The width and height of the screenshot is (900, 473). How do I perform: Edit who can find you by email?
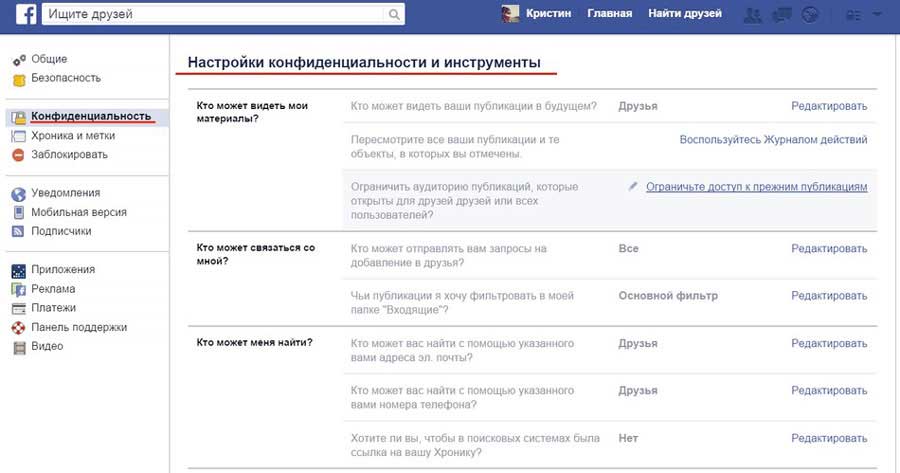[829, 343]
